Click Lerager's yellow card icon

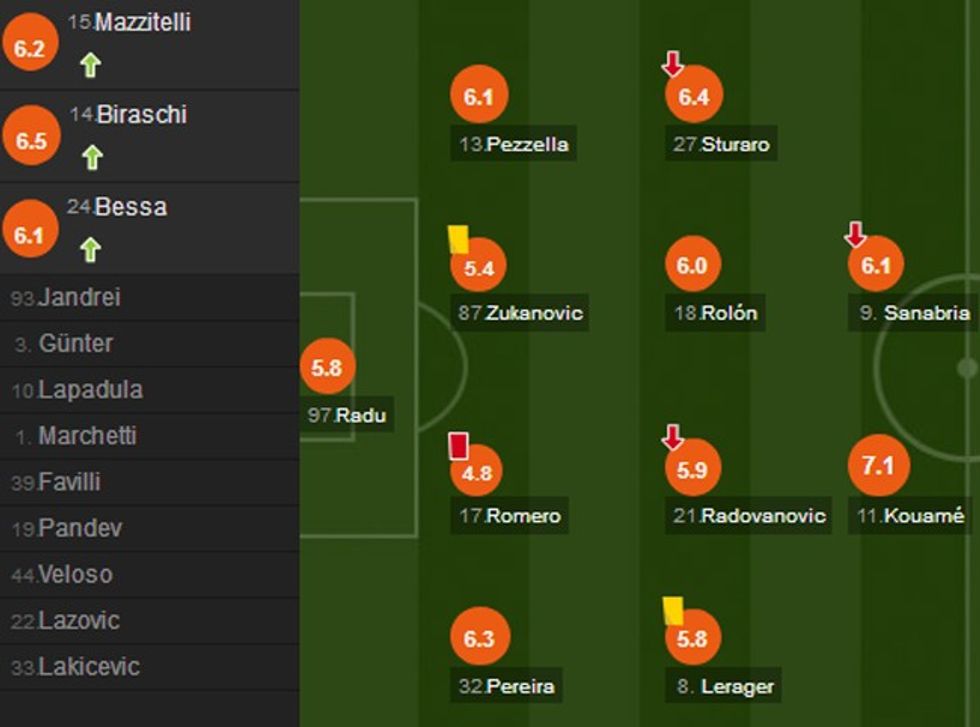[672, 611]
